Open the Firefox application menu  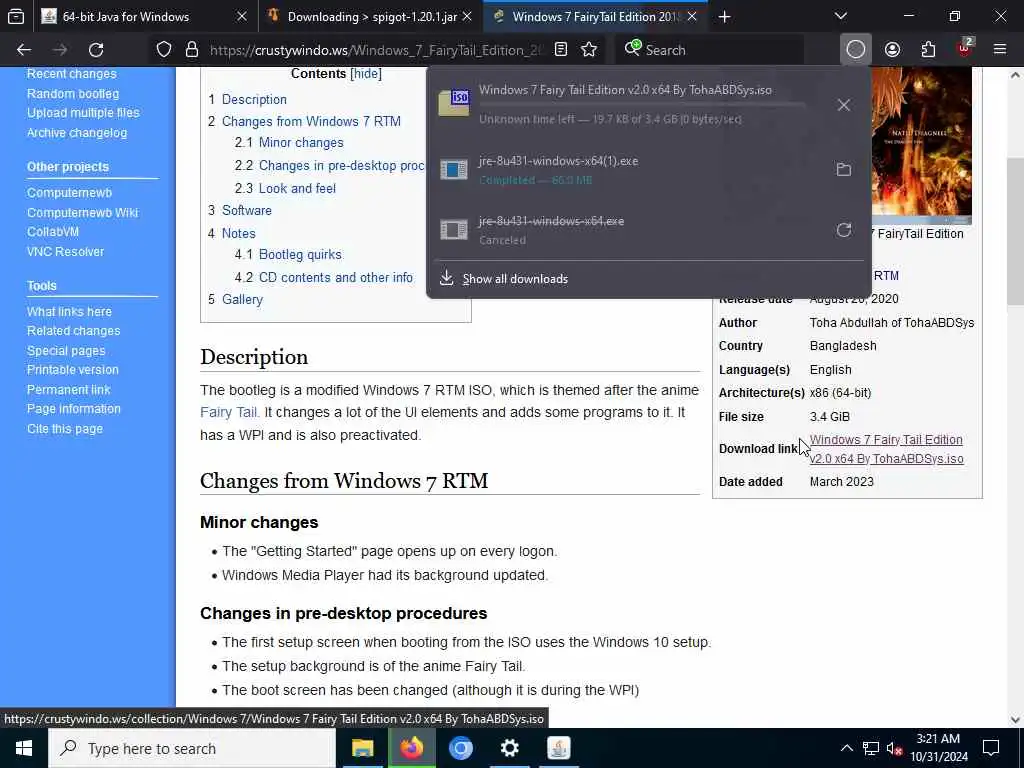[1000, 50]
